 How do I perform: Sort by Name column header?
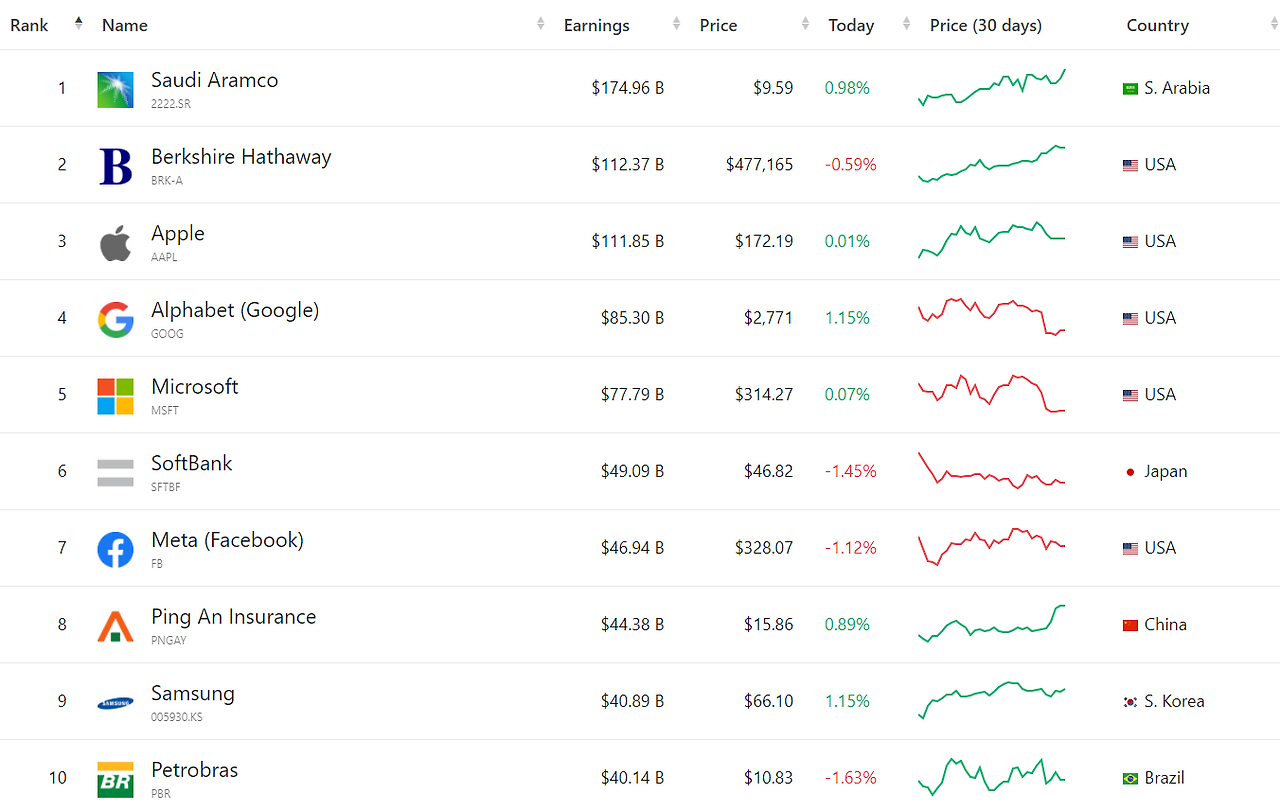pos(125,26)
